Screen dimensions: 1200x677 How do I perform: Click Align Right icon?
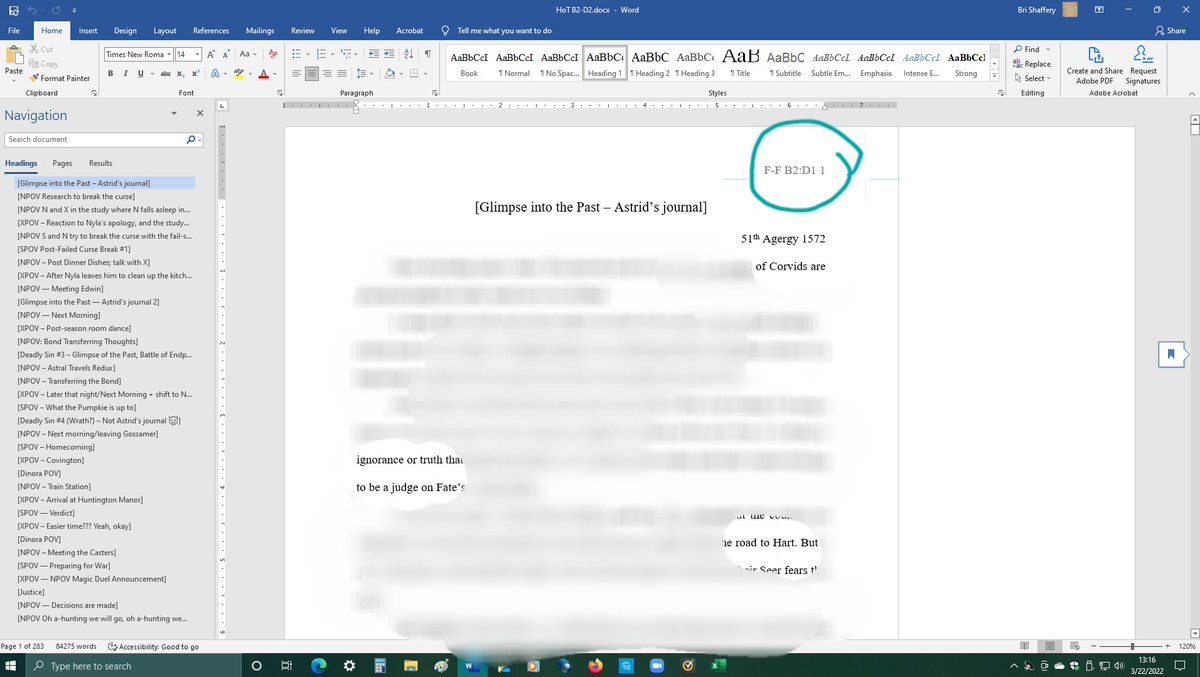tap(327, 74)
